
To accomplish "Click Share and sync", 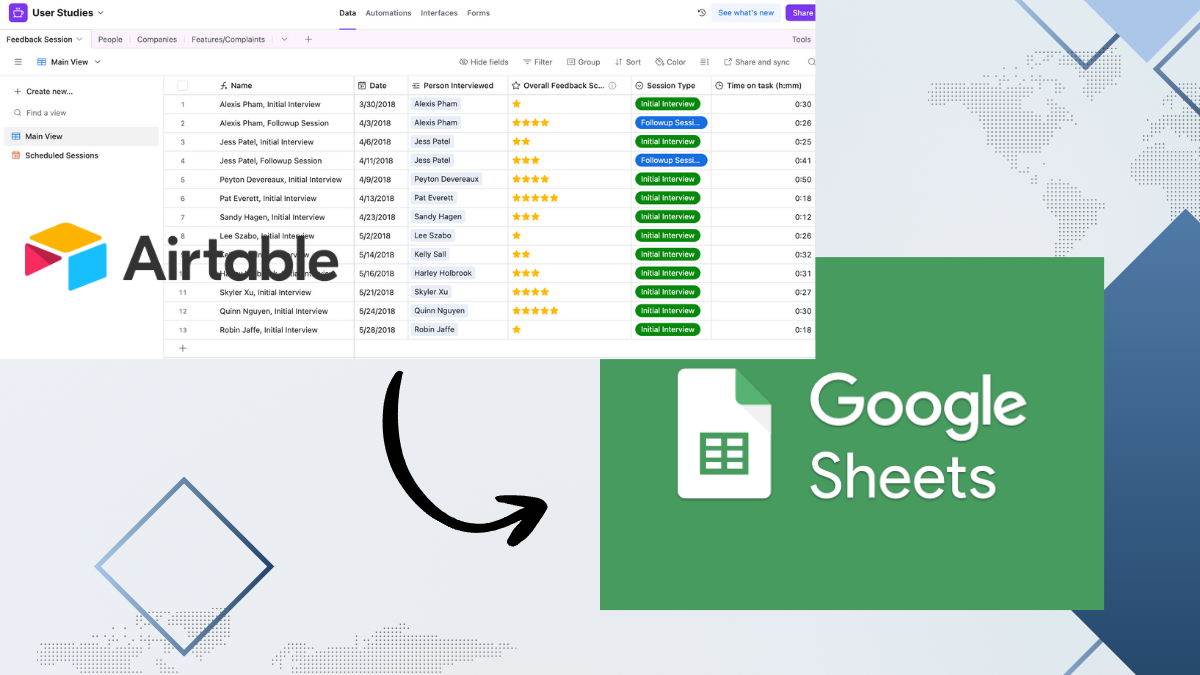I will (756, 62).
